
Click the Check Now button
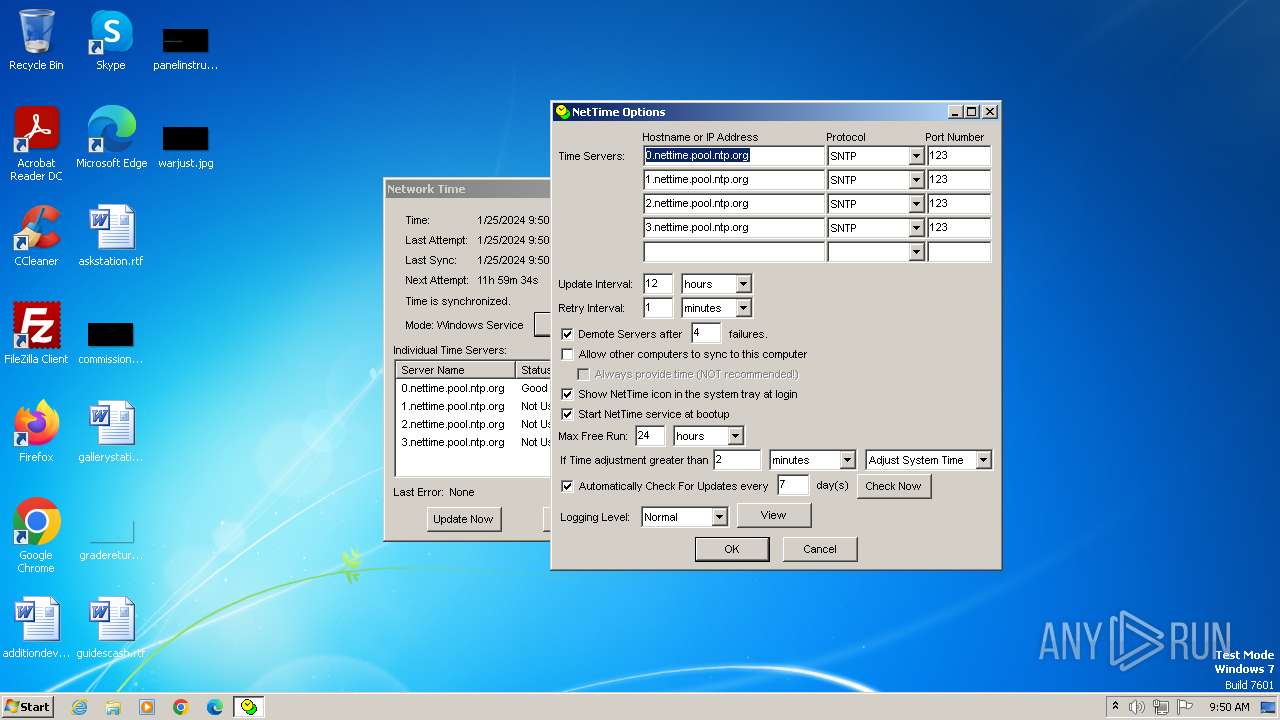893,486
